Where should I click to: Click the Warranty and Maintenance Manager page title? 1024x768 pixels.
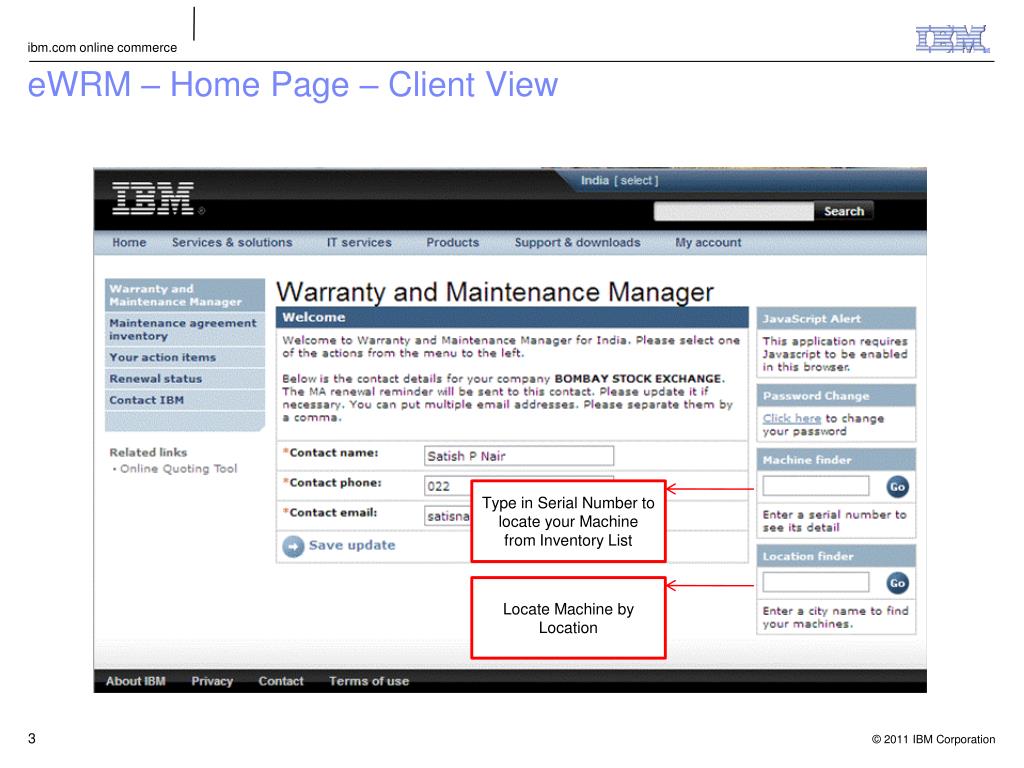point(495,292)
